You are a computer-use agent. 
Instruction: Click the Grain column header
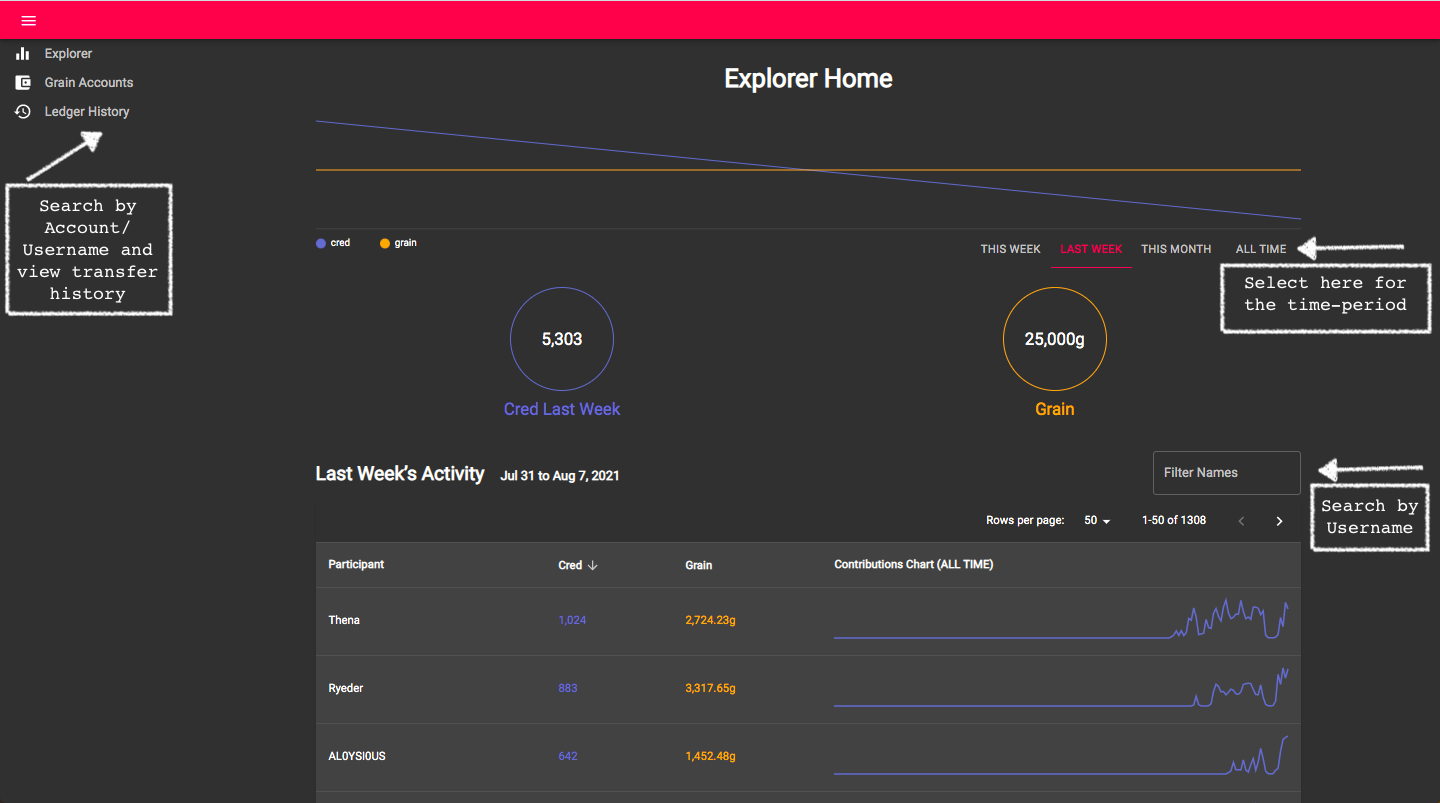698,565
